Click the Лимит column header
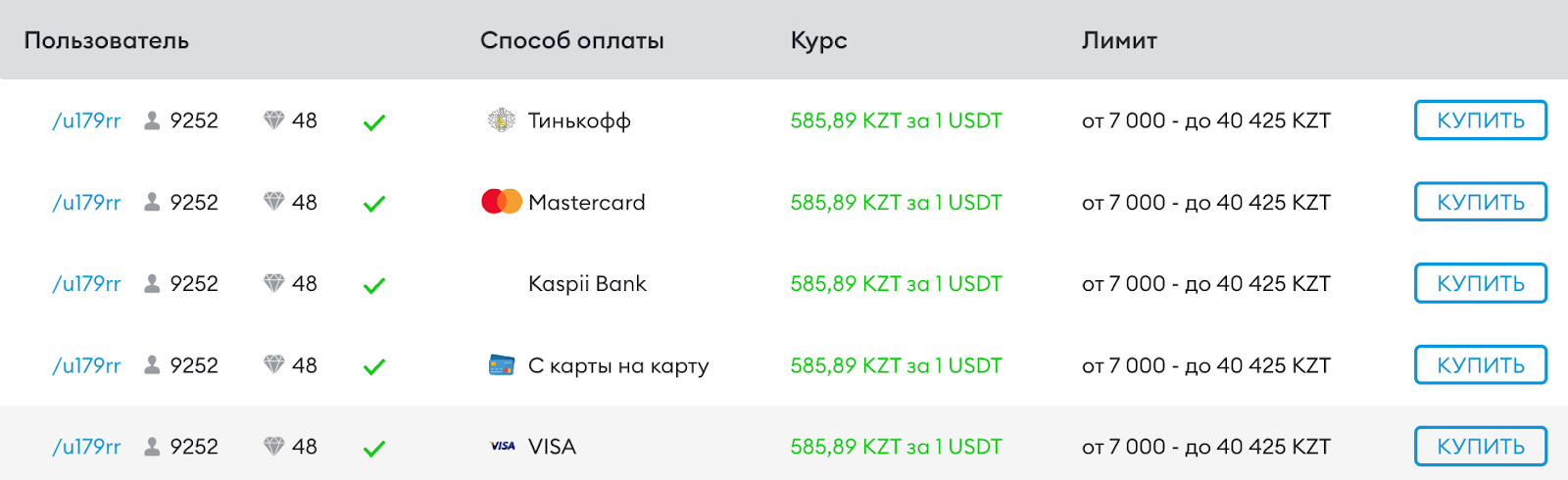Viewport: 1568px width, 480px height. (x=1119, y=40)
